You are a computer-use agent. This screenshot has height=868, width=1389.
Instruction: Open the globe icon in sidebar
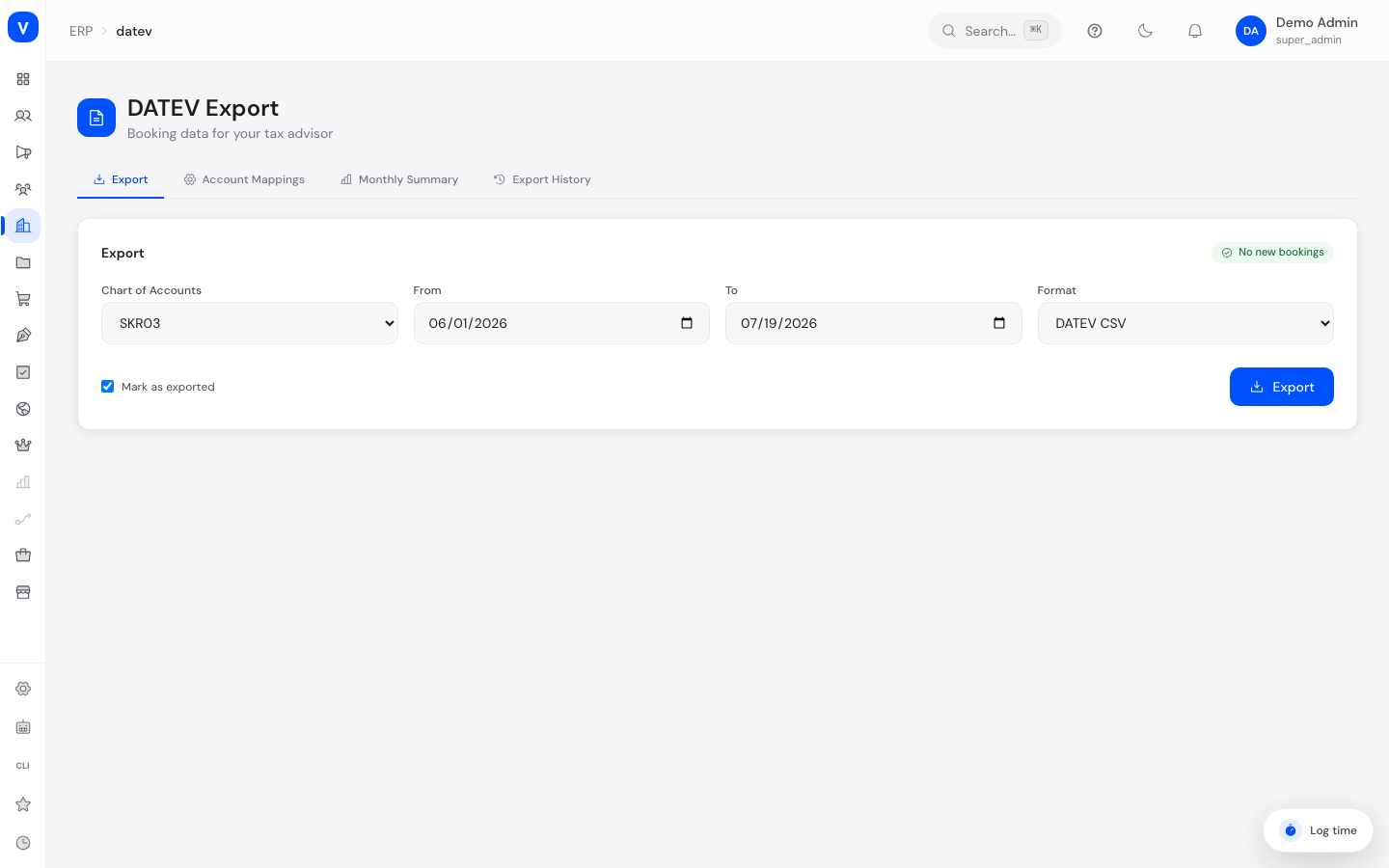[x=23, y=409]
